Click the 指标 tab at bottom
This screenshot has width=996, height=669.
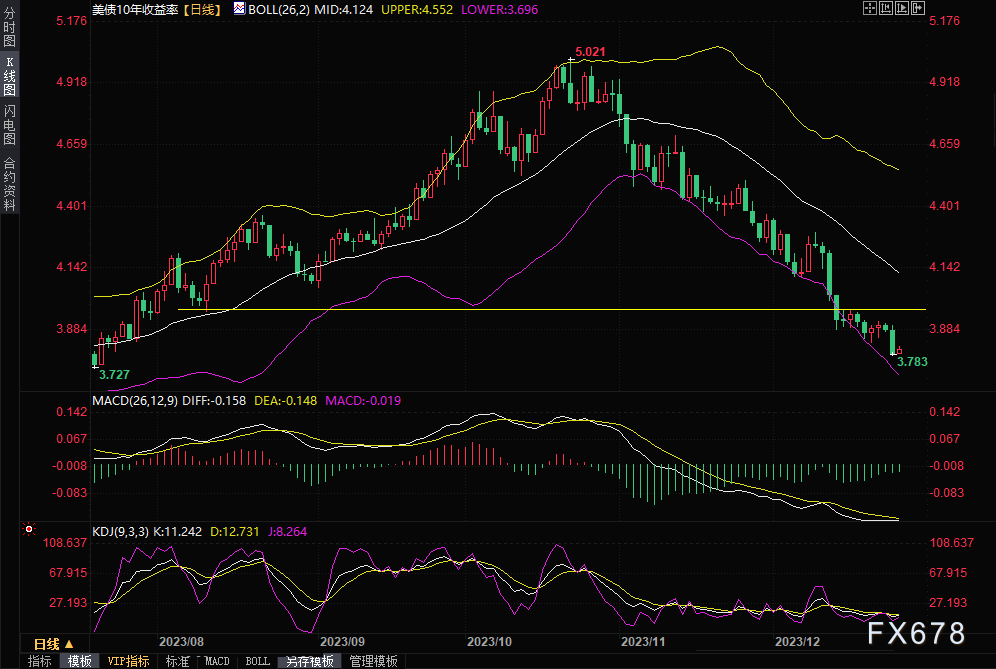tap(40, 661)
